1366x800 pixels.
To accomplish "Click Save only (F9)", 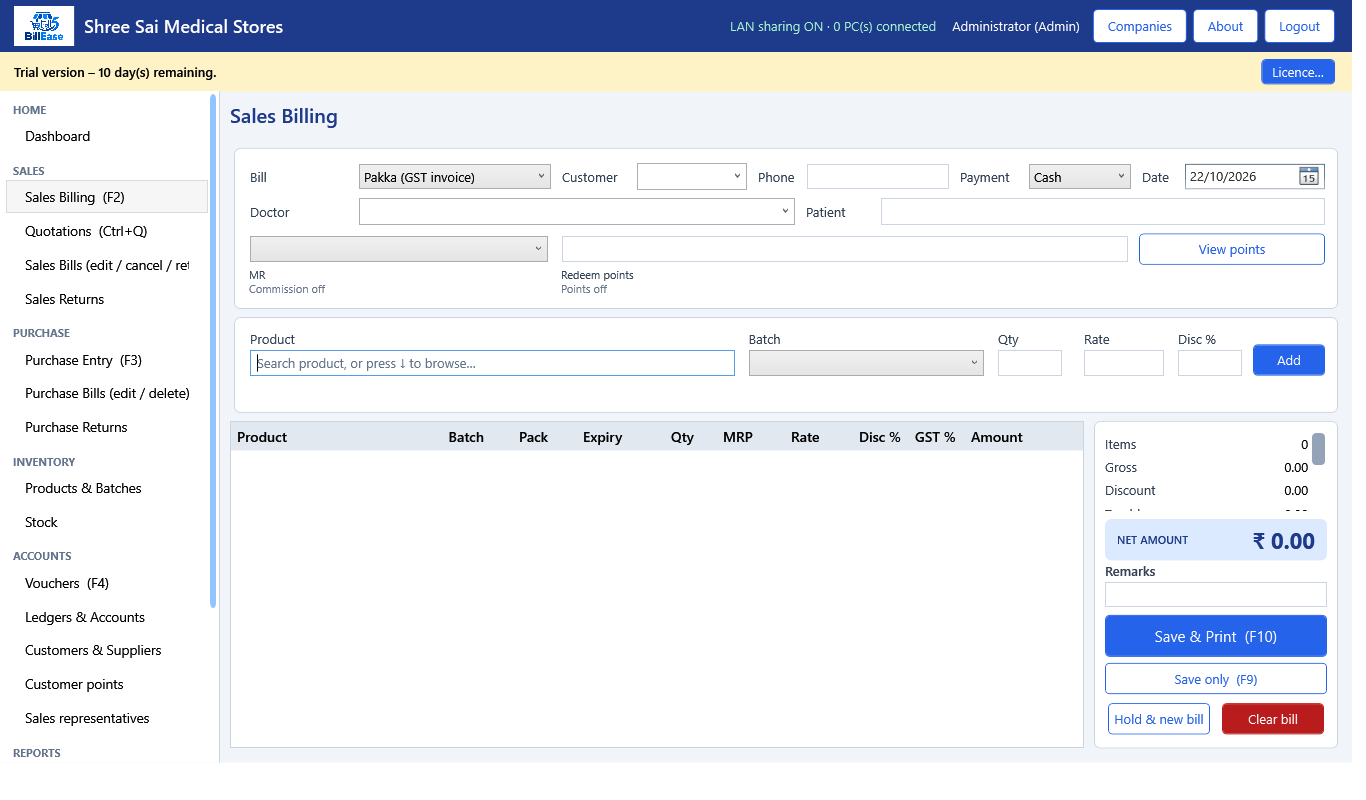I will [1216, 679].
